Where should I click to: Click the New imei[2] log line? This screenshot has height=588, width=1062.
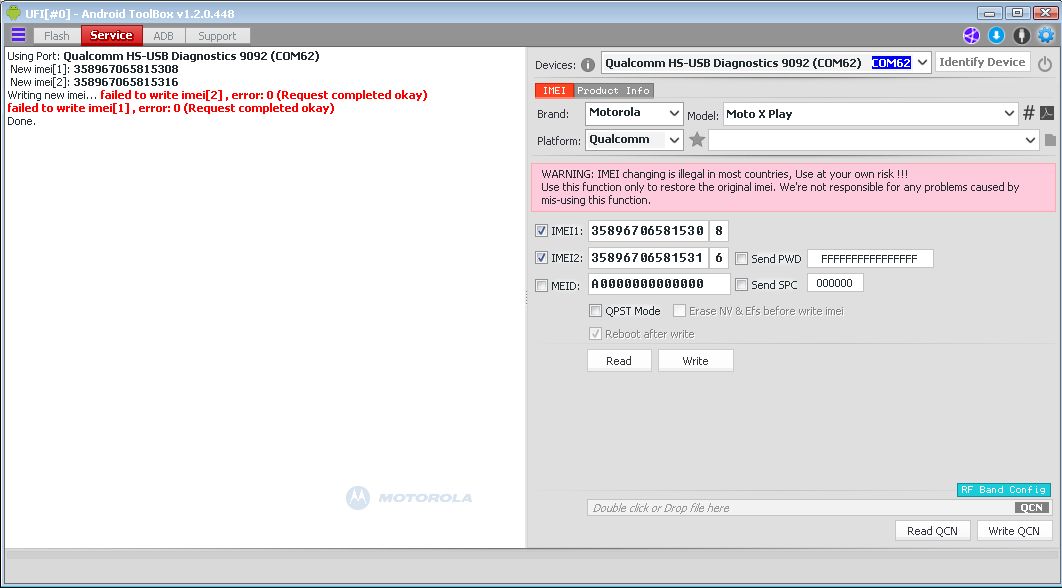pyautogui.click(x=94, y=82)
